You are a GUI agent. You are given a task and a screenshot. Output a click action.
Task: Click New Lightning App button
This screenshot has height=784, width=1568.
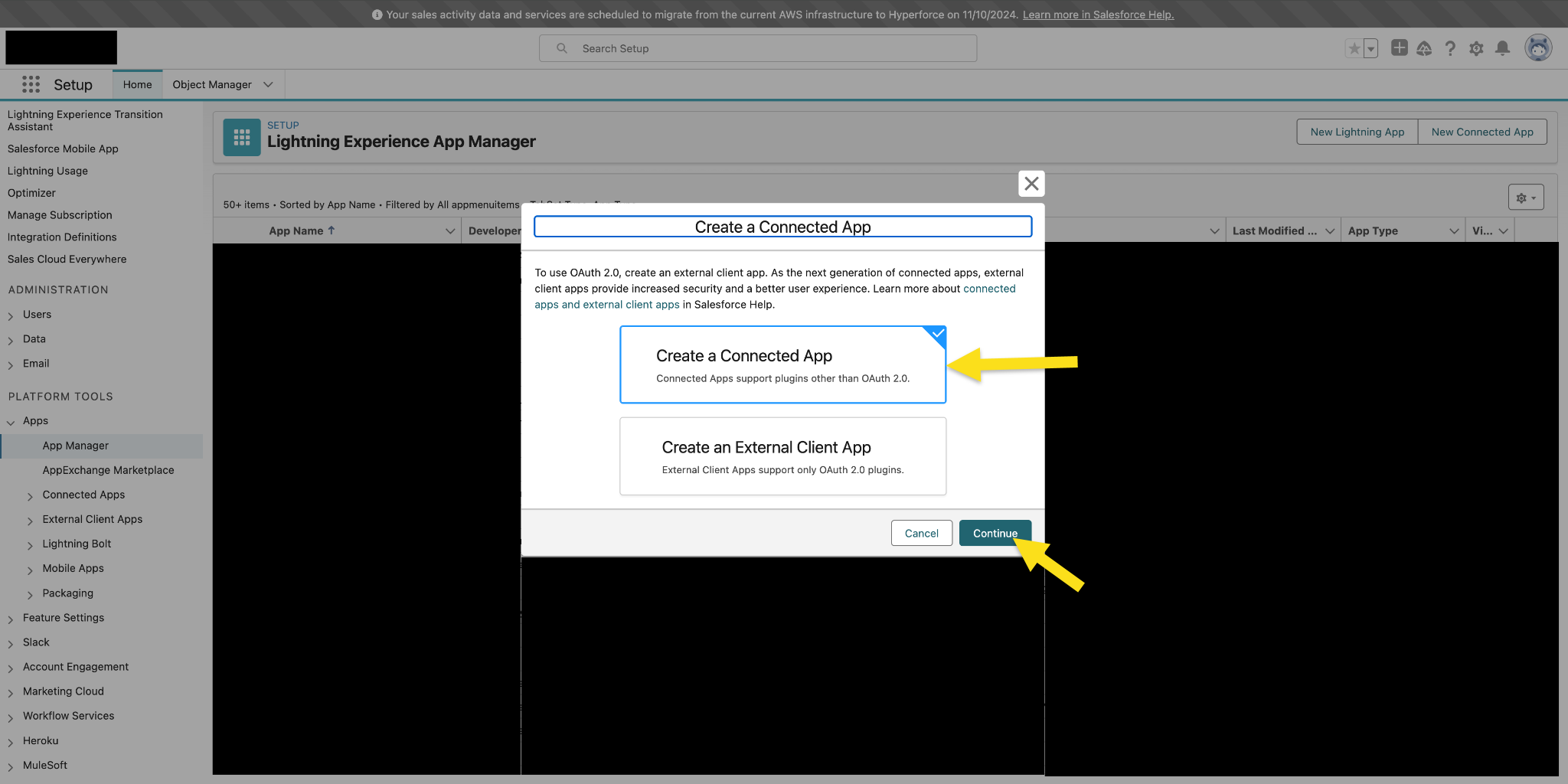[x=1357, y=132]
